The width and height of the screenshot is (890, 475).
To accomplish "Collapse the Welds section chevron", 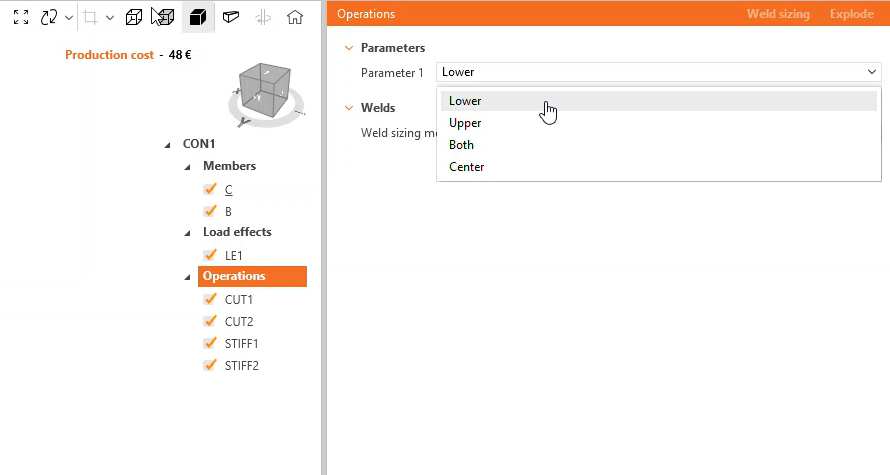I will tap(348, 108).
